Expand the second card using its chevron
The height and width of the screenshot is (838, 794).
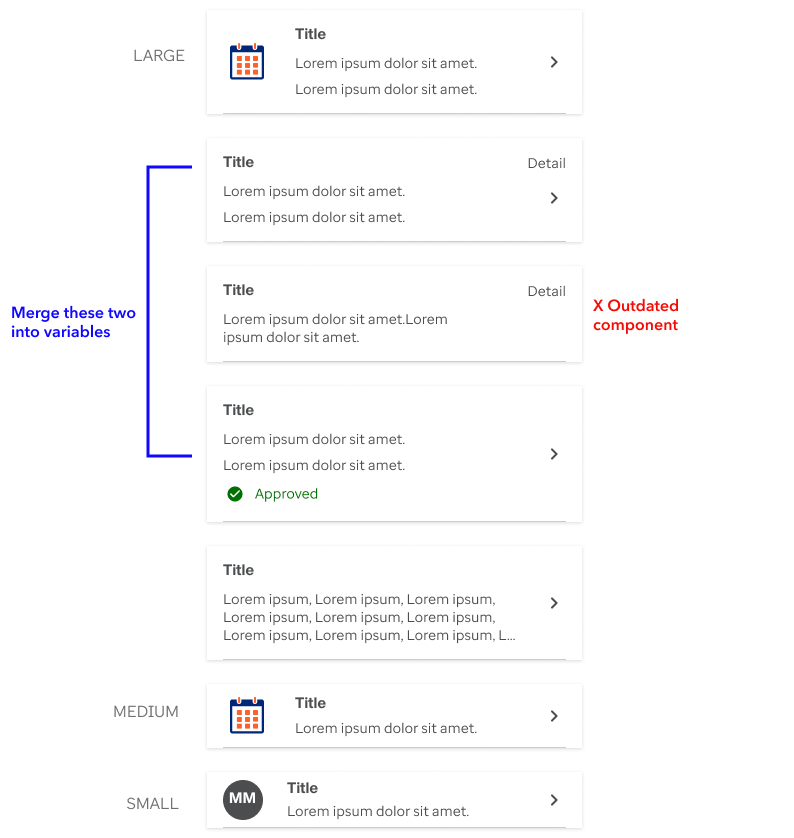pyautogui.click(x=554, y=198)
